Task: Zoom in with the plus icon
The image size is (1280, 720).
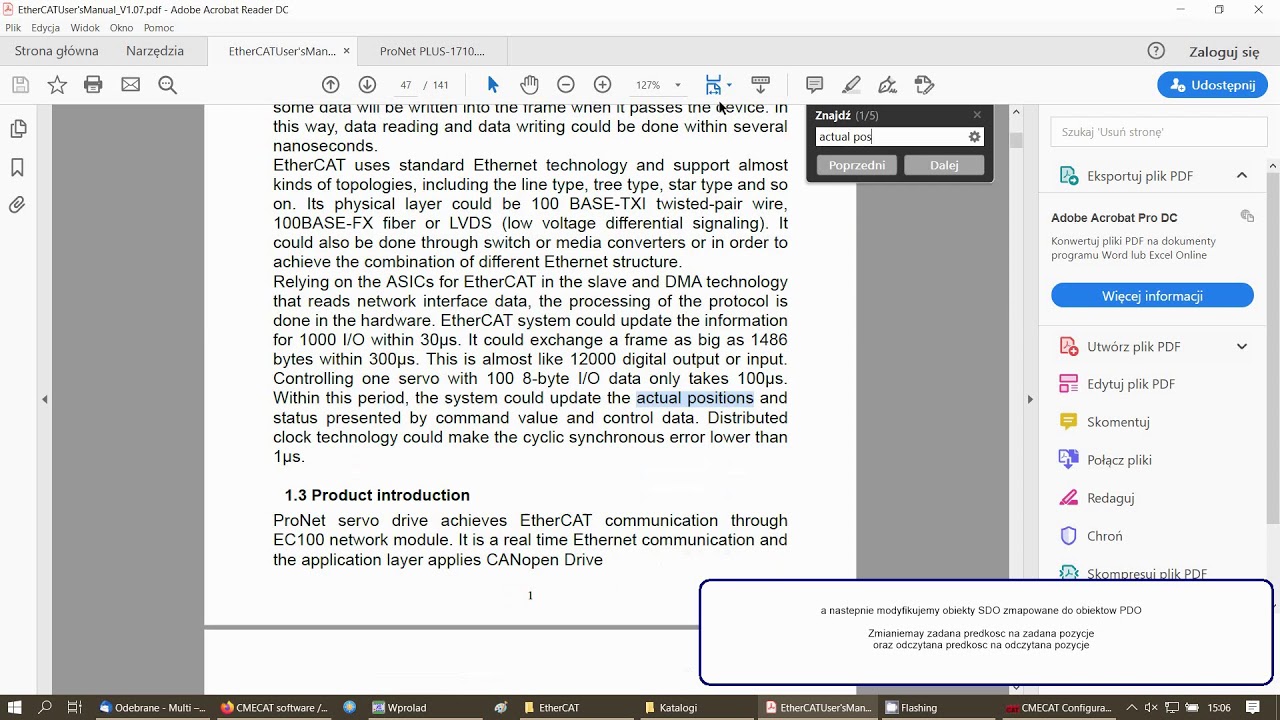Action: 602,85
